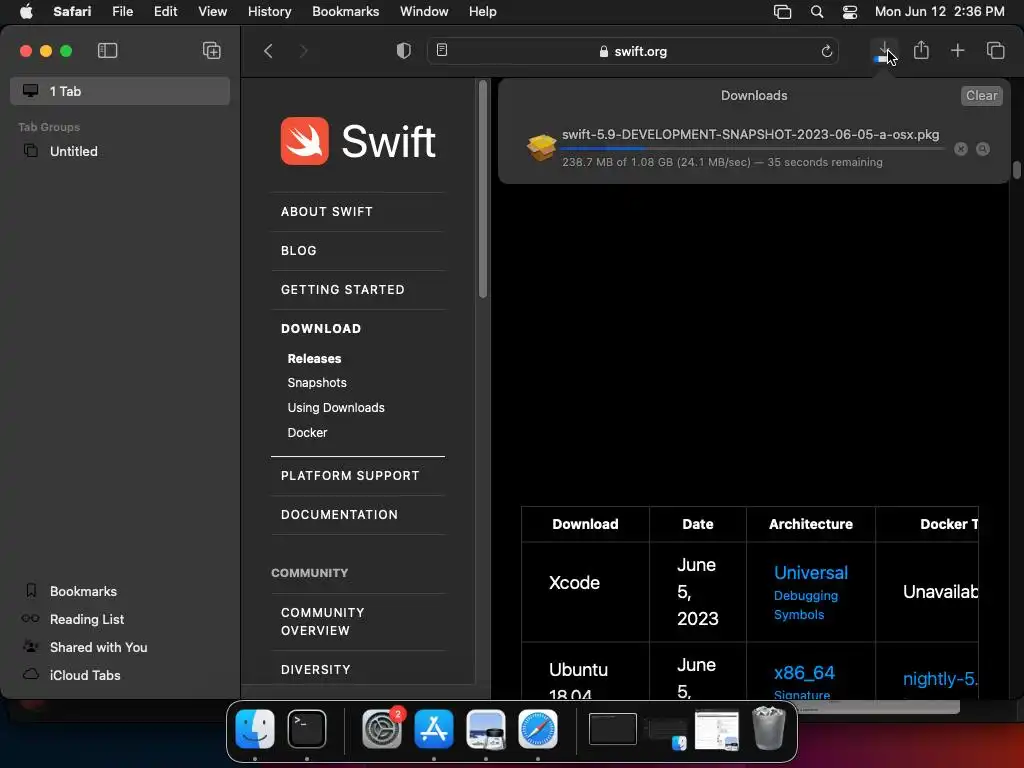Open the Edit menu
This screenshot has width=1024, height=768.
click(x=165, y=12)
